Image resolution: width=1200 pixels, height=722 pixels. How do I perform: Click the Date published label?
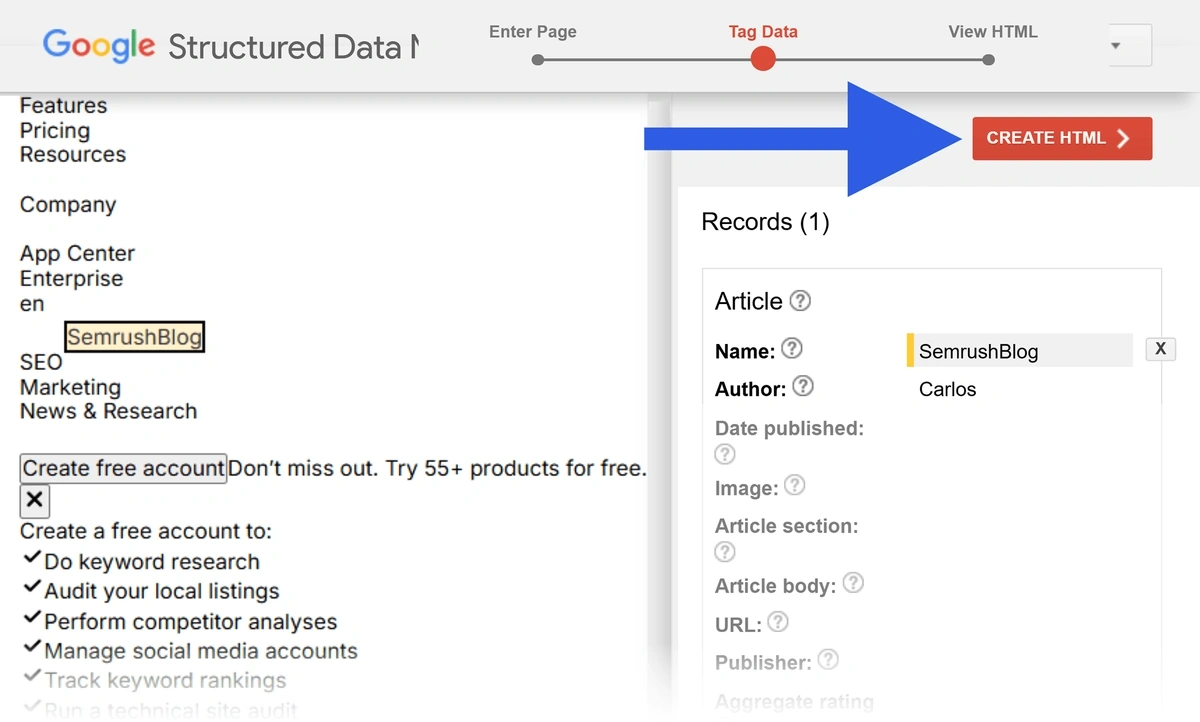click(x=789, y=428)
